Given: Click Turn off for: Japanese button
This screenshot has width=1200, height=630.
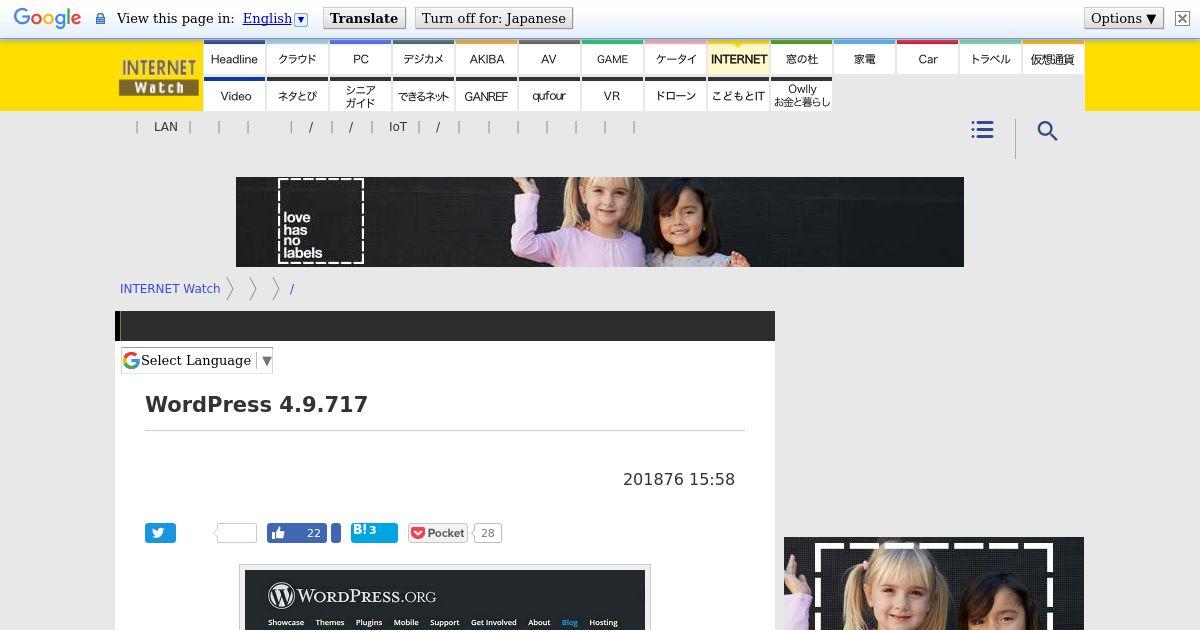Looking at the screenshot, I should point(493,18).
